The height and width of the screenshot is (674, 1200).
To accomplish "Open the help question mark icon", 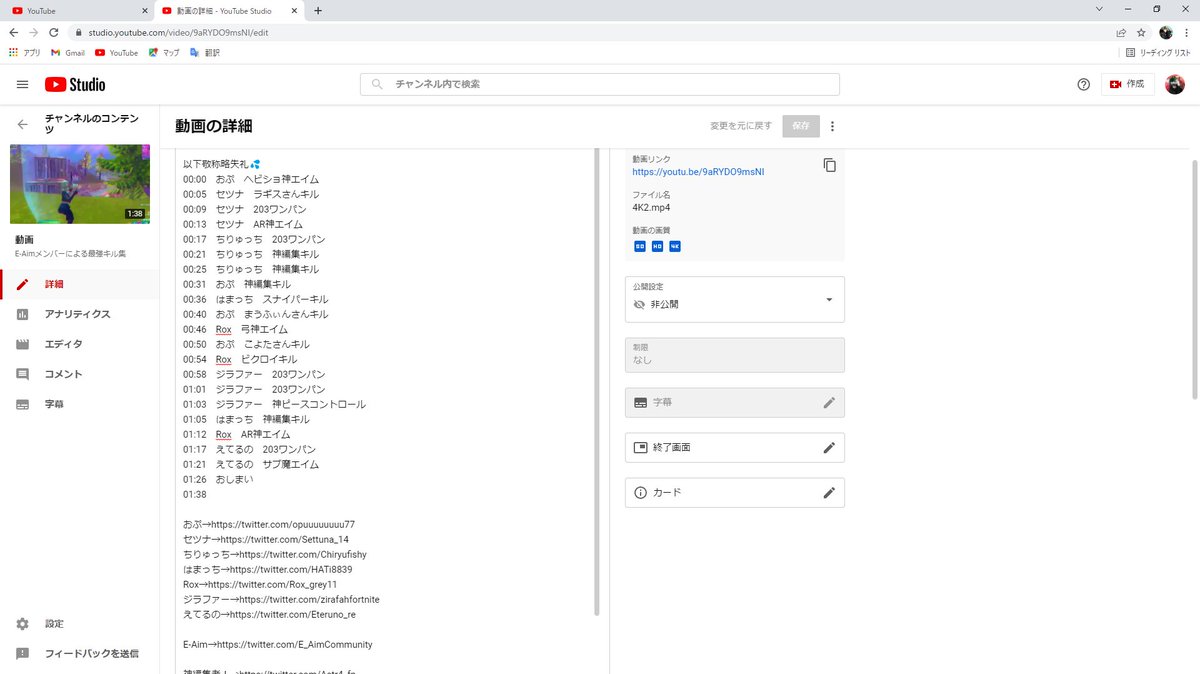I will [1083, 84].
